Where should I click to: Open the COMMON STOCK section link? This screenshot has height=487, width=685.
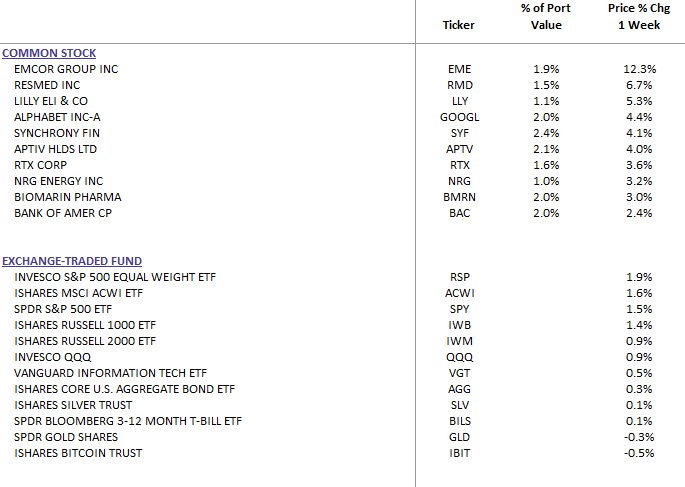point(49,53)
